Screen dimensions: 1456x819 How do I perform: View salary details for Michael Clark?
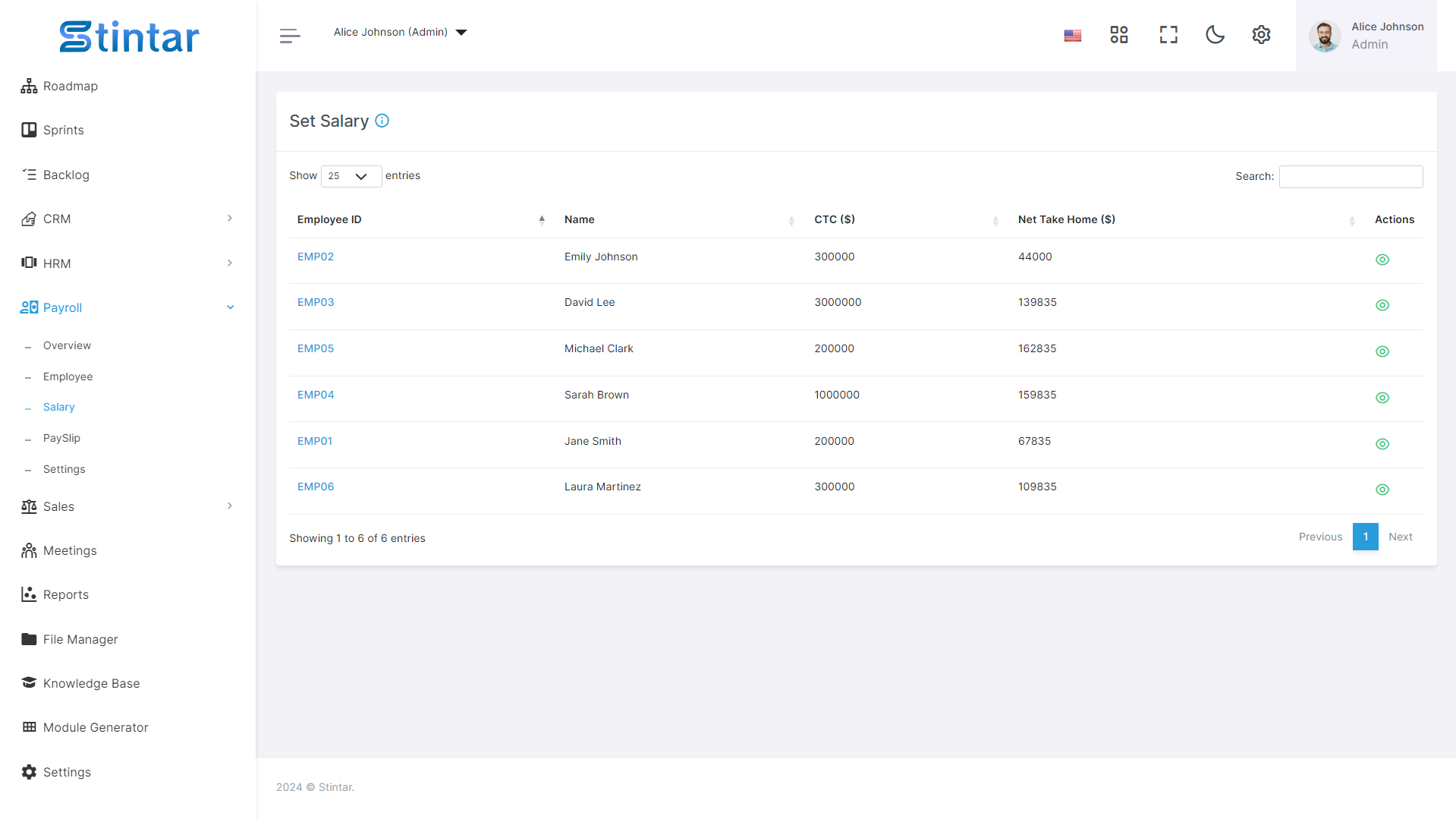[1382, 351]
